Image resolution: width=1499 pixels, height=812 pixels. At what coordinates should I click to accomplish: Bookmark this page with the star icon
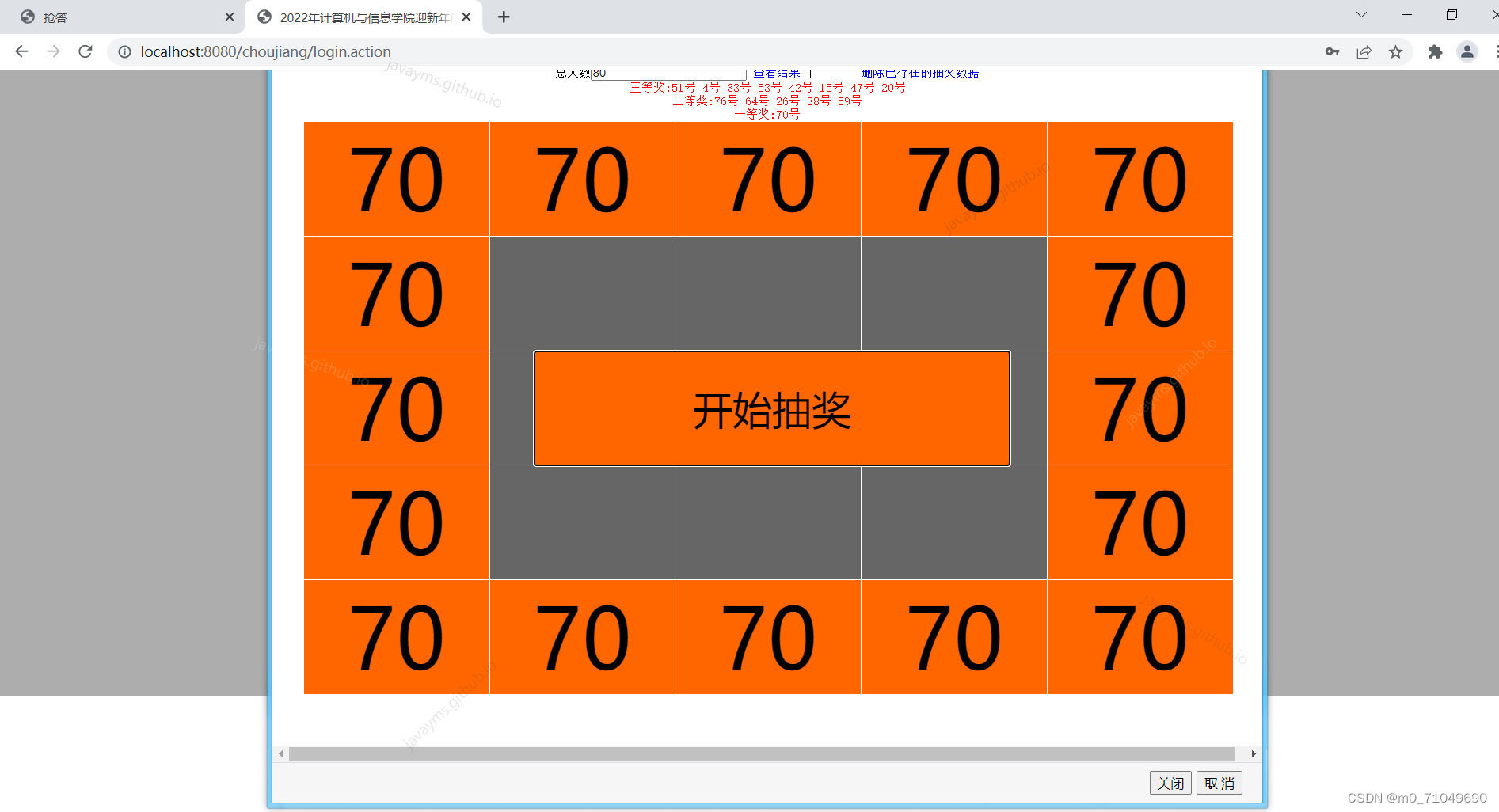pyautogui.click(x=1395, y=51)
